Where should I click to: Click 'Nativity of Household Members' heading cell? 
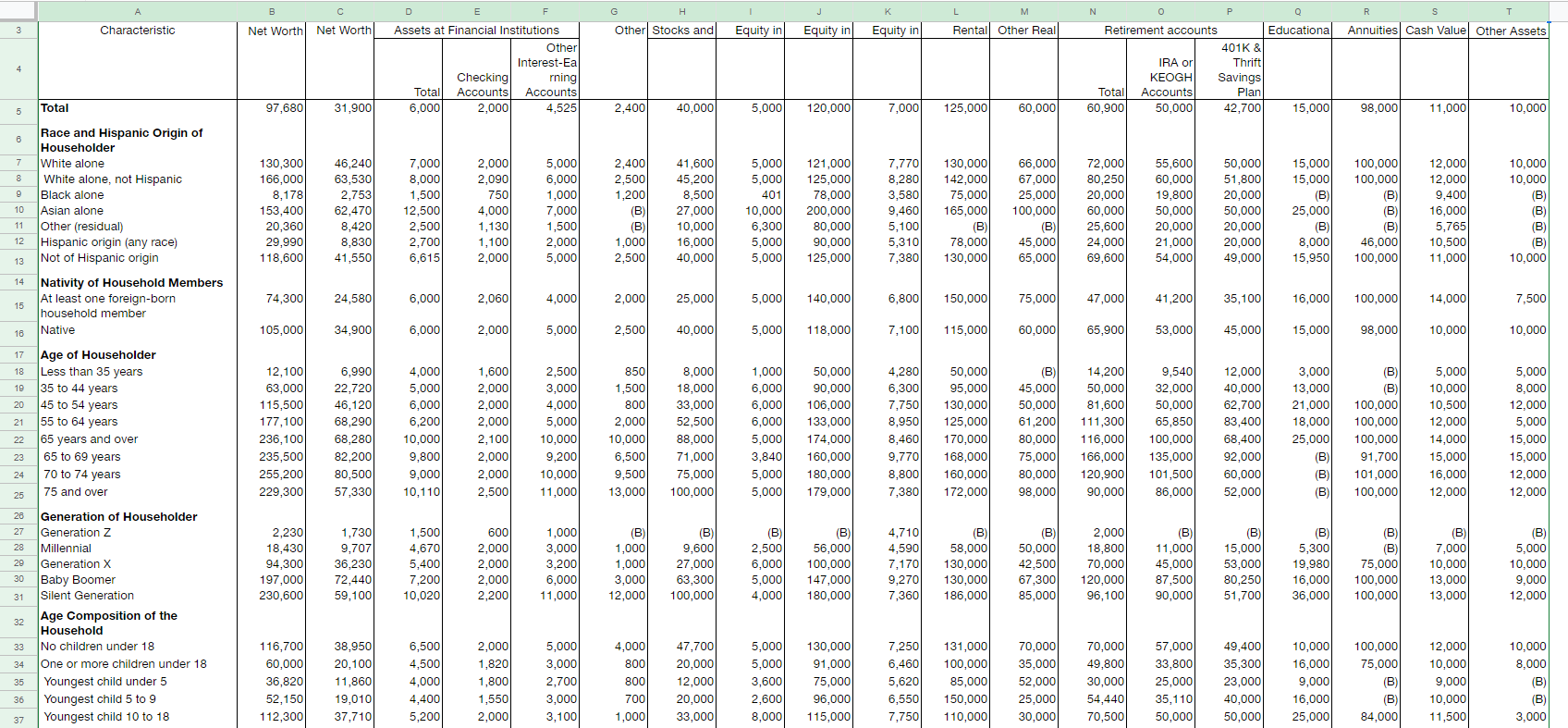138,282
